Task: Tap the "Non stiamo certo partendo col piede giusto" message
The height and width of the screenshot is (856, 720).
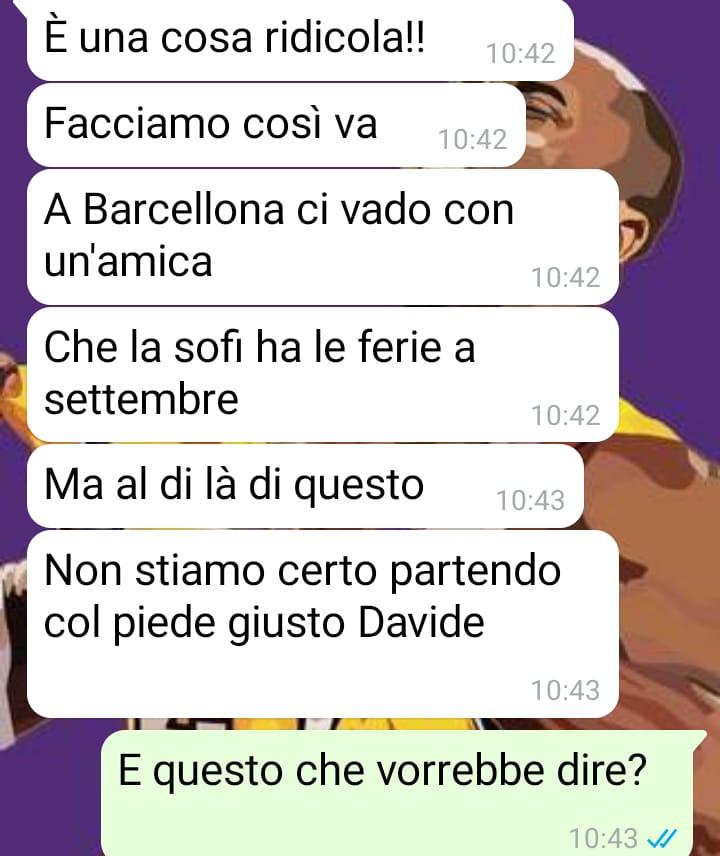Action: point(323,624)
